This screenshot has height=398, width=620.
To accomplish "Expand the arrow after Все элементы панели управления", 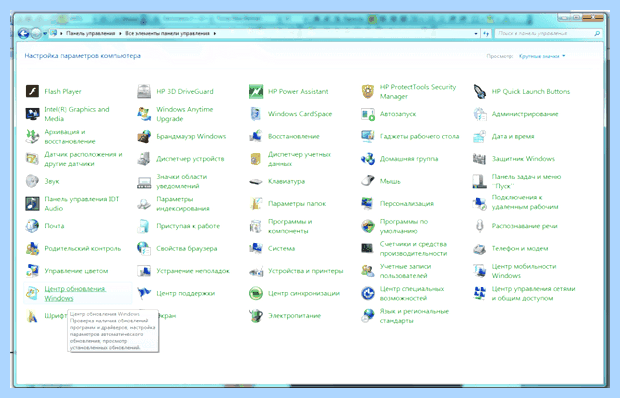I will tap(215, 34).
